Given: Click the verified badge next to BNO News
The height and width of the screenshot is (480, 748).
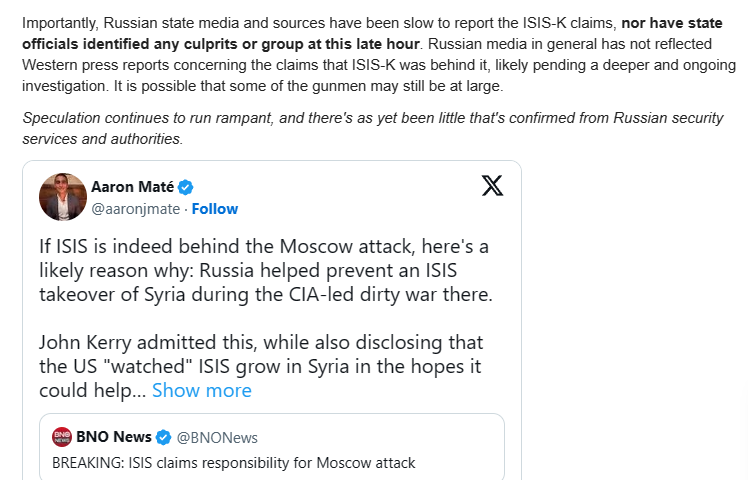Looking at the screenshot, I should [x=164, y=437].
